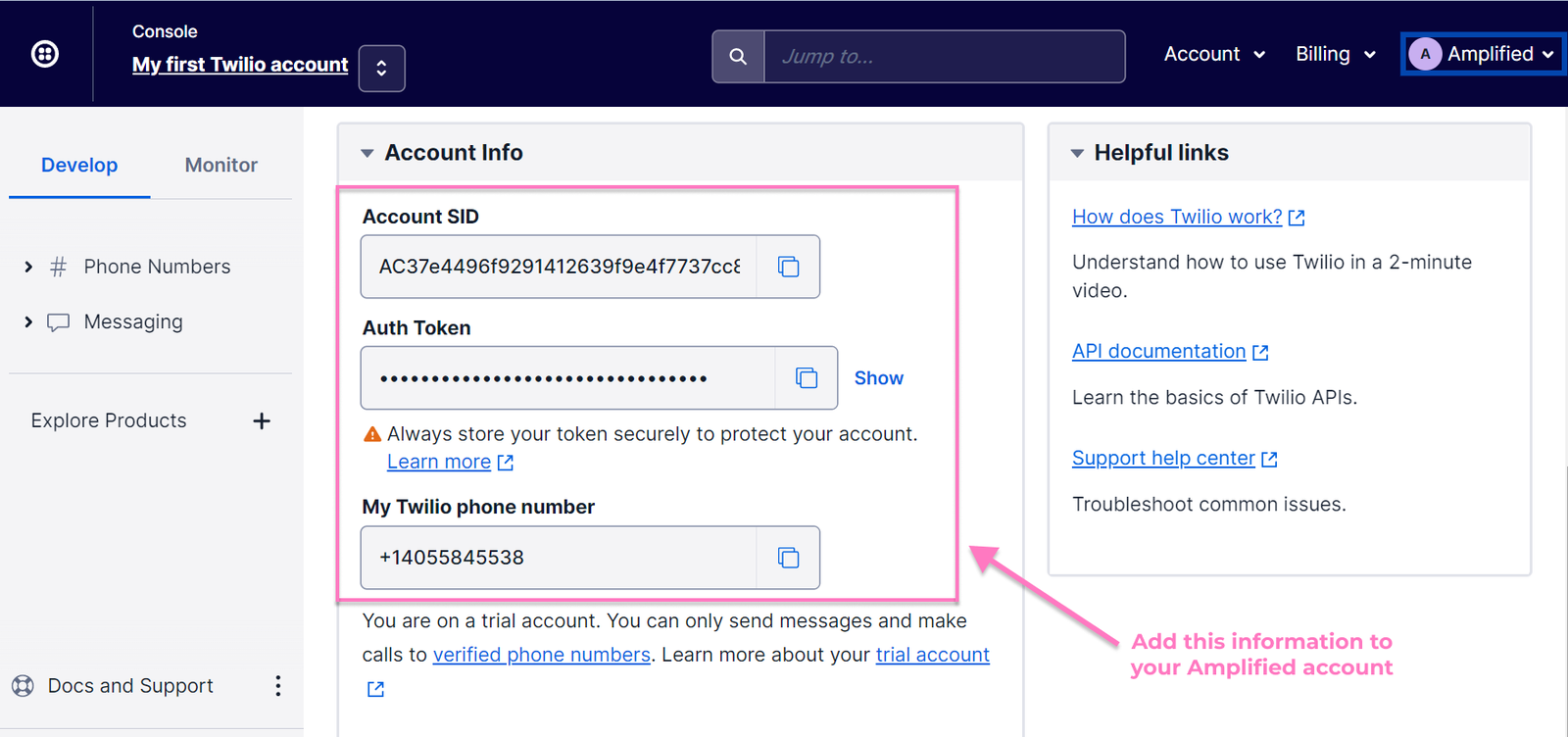Image resolution: width=1568 pixels, height=737 pixels.
Task: Collapse the Helpful links panel
Action: 1077,153
